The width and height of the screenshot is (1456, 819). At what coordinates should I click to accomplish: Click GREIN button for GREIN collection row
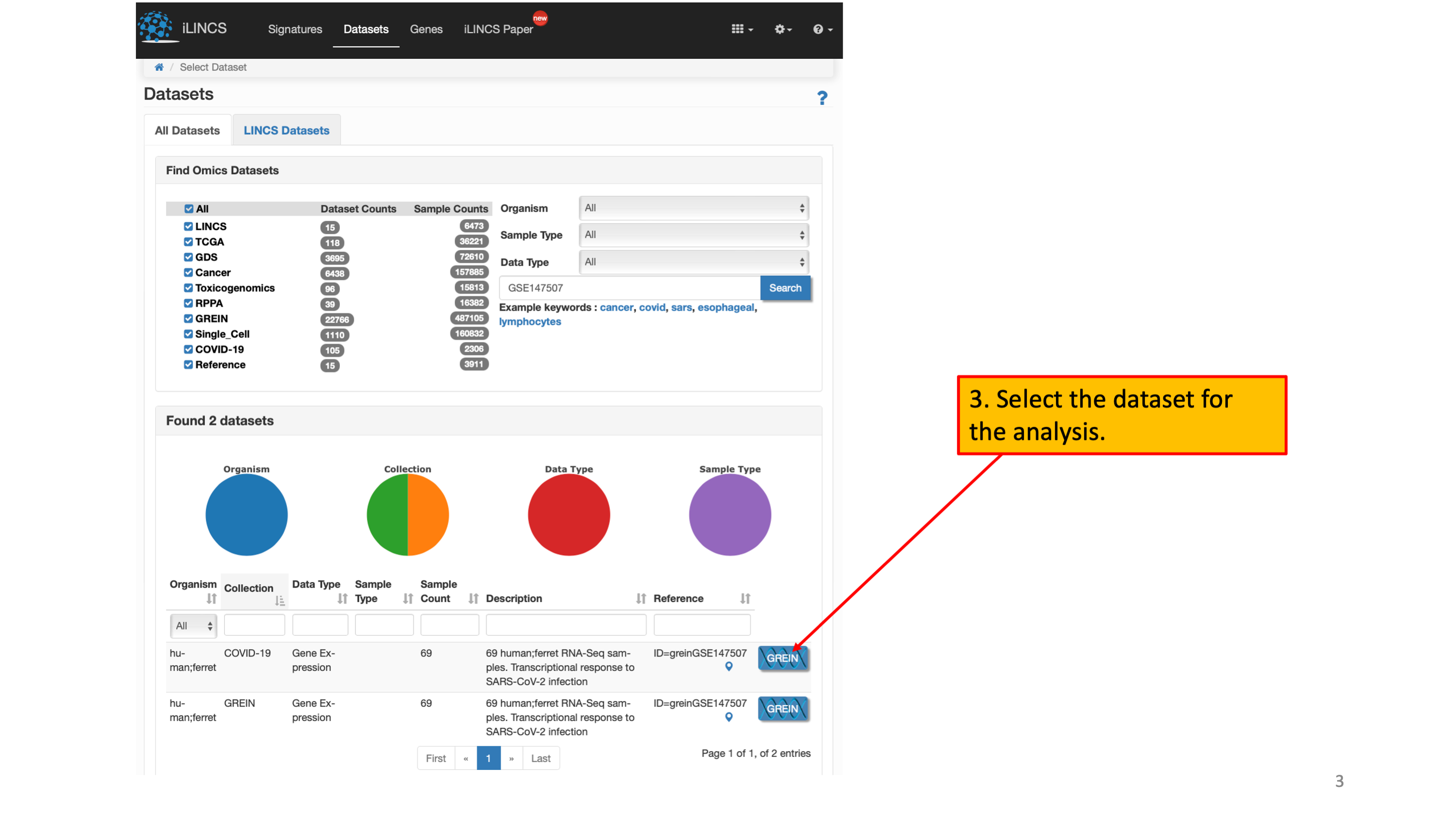[782, 708]
